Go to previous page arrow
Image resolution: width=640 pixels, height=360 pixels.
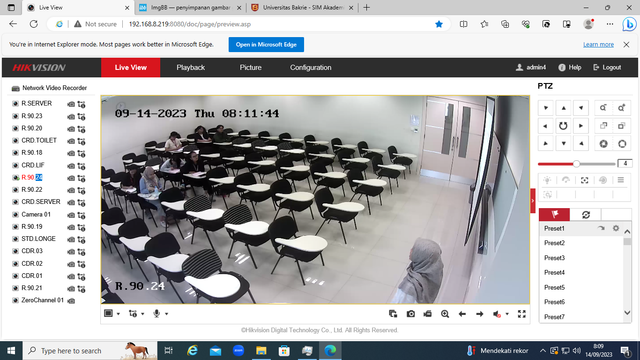pyautogui.click(x=462, y=314)
